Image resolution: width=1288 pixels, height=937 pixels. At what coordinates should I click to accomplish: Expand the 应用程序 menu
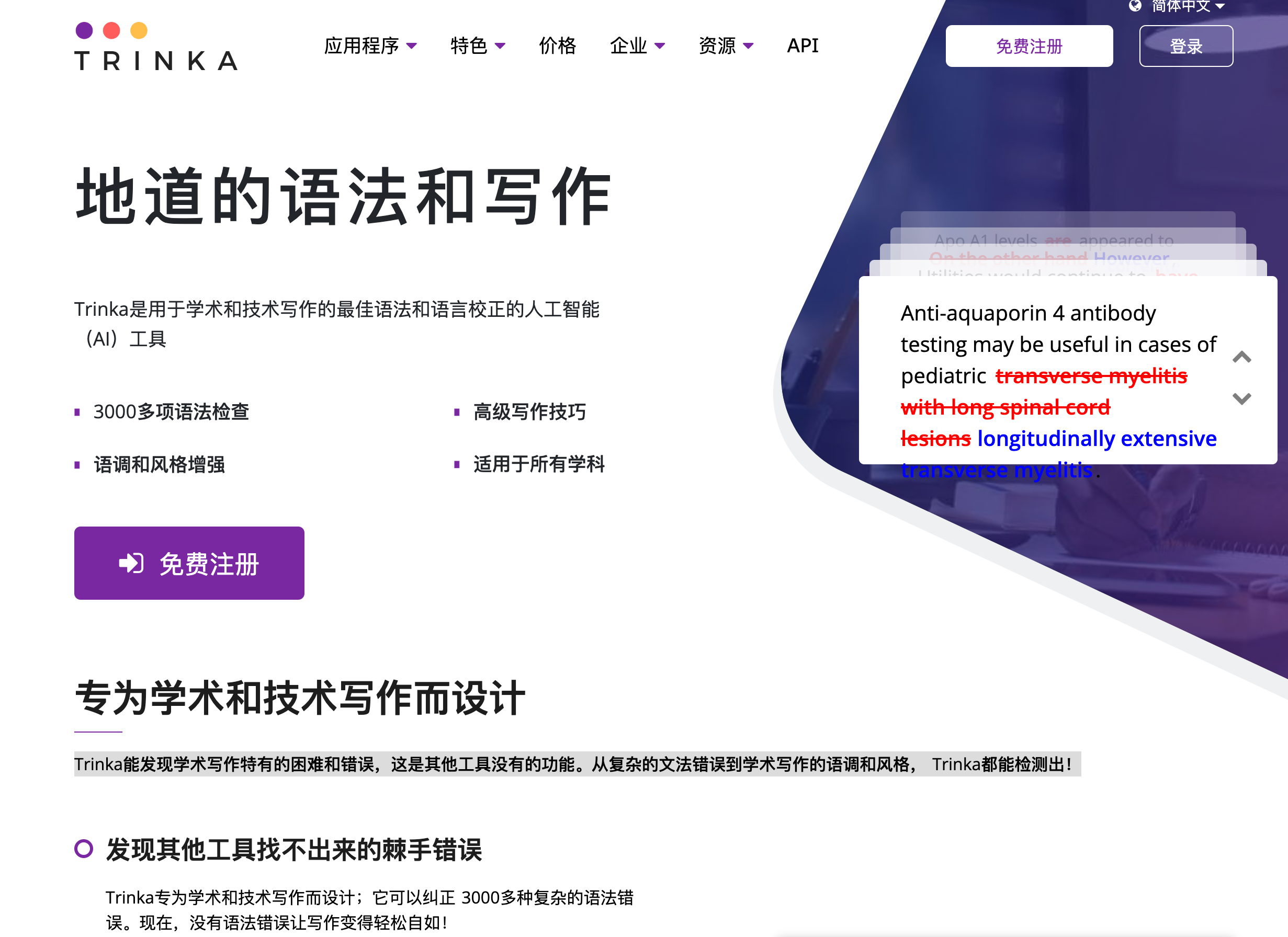point(370,45)
